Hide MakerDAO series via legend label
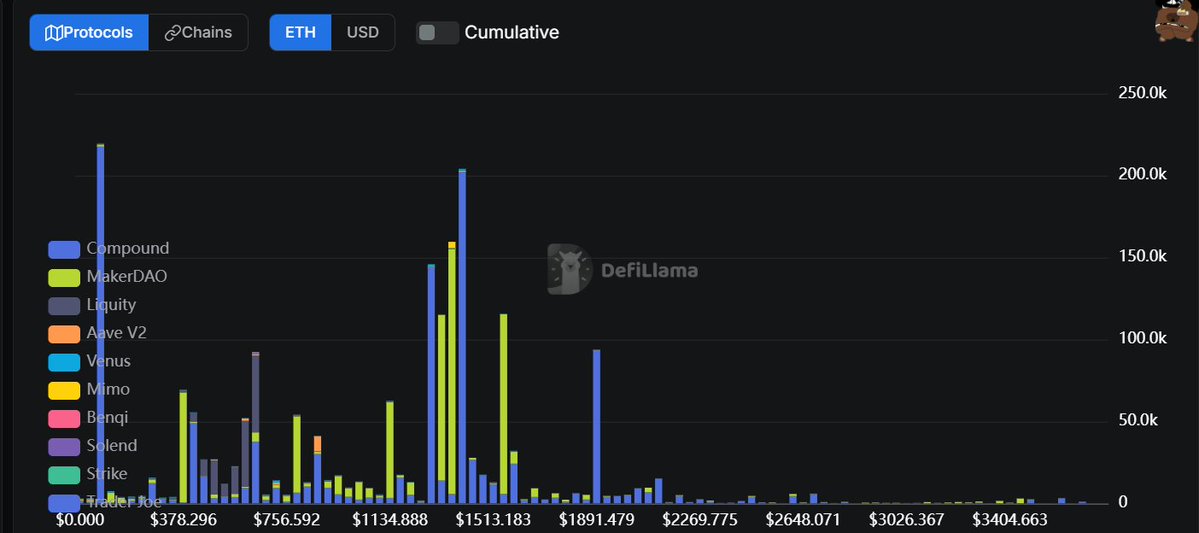Viewport: 1199px width, 533px height. pyautogui.click(x=126, y=277)
